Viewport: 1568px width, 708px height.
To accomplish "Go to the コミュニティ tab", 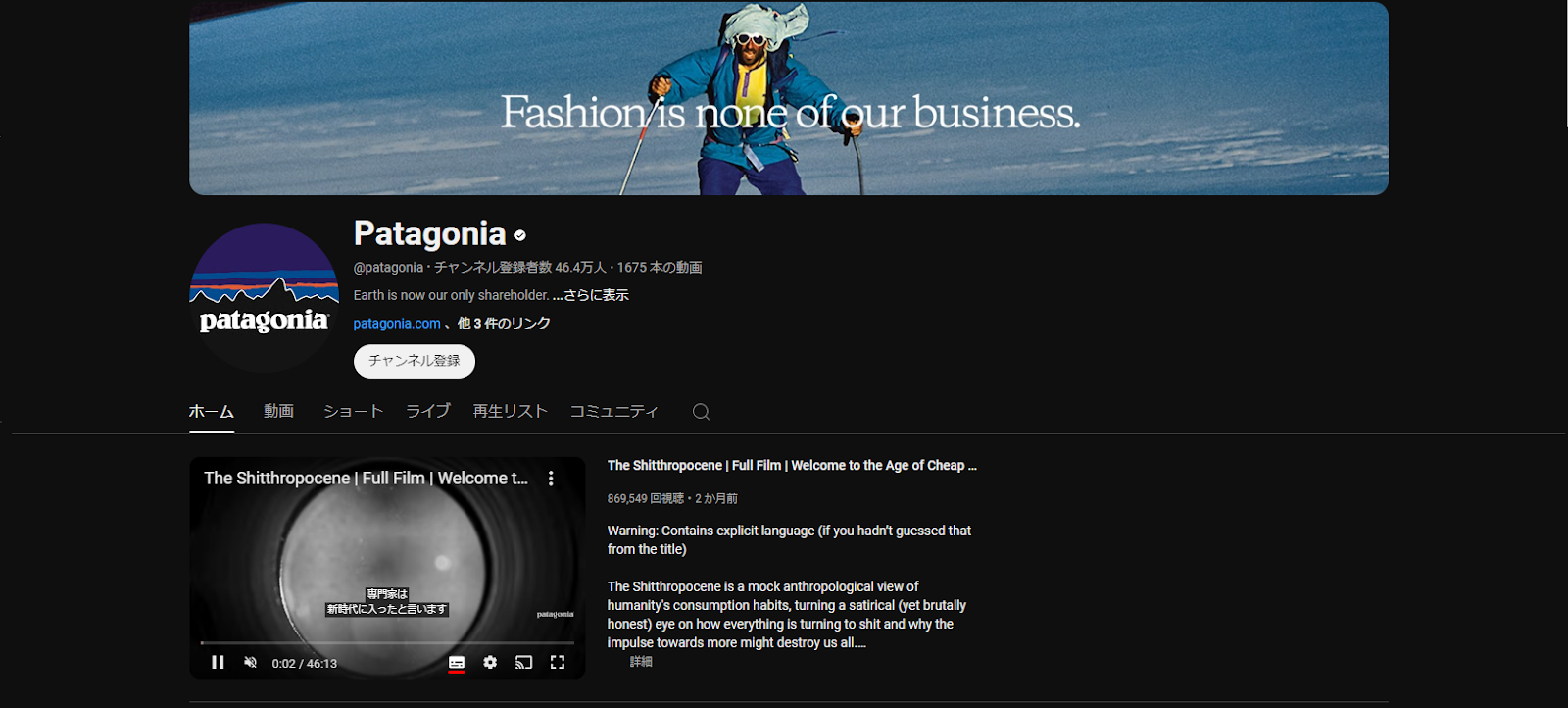I will point(614,412).
